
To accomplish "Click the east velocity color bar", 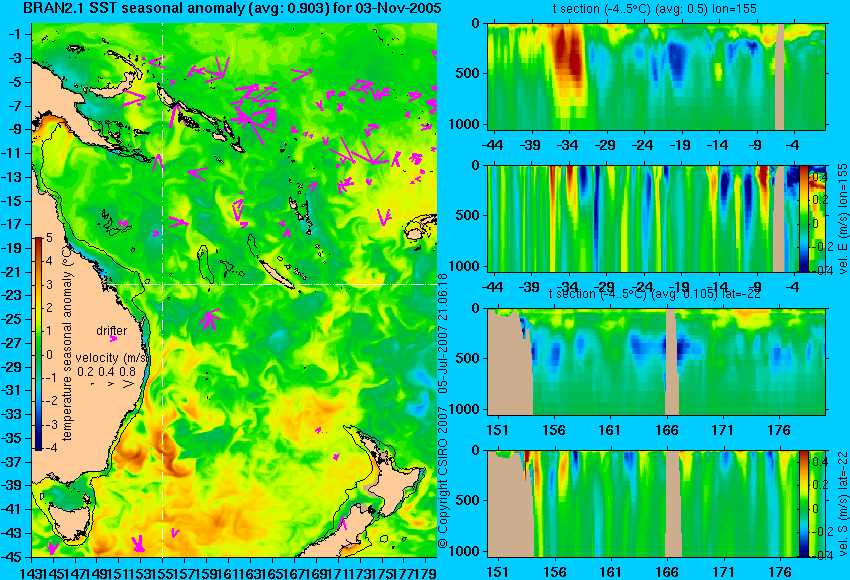I will [804, 218].
